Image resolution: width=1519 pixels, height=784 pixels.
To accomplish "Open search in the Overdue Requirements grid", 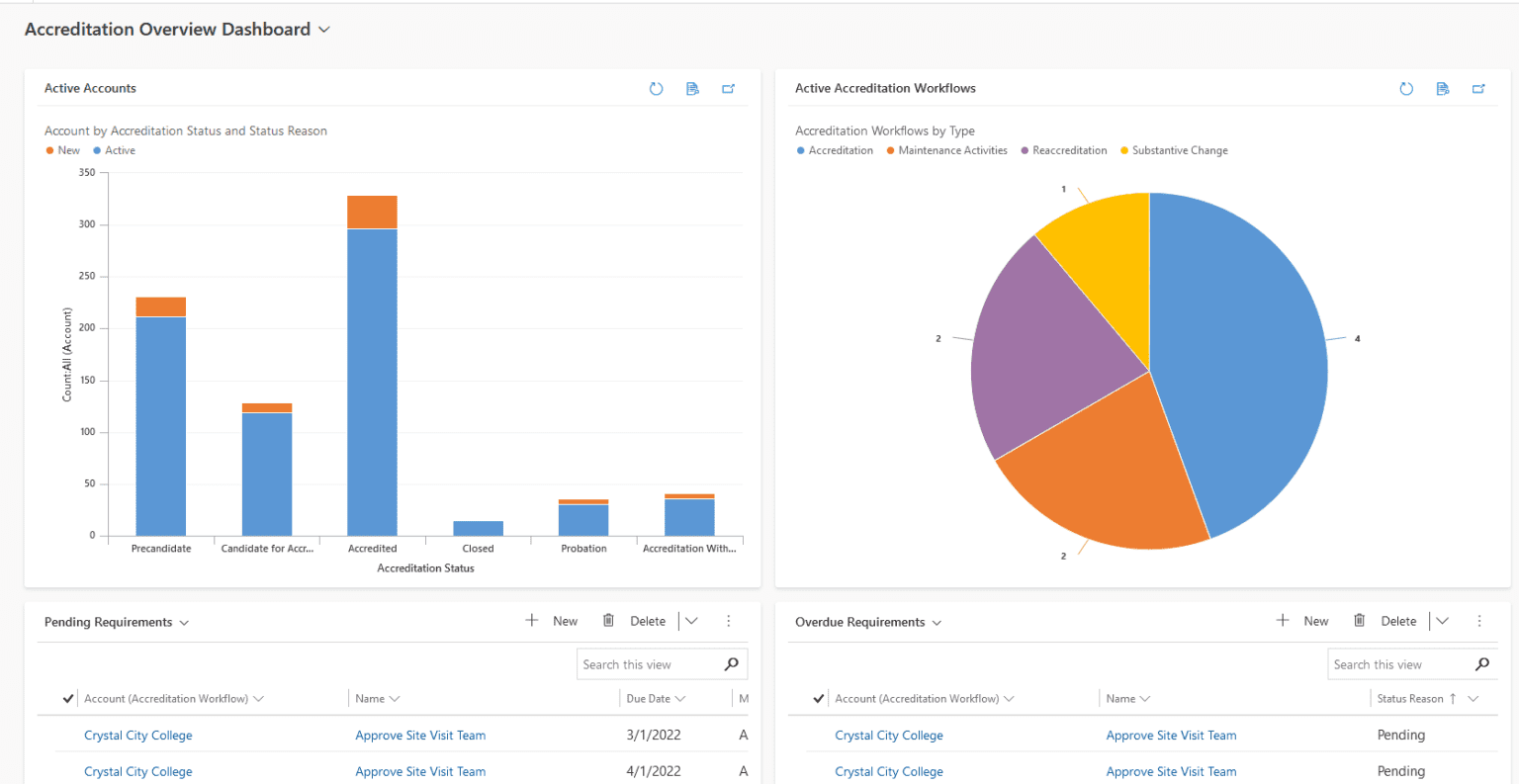I will click(1481, 663).
